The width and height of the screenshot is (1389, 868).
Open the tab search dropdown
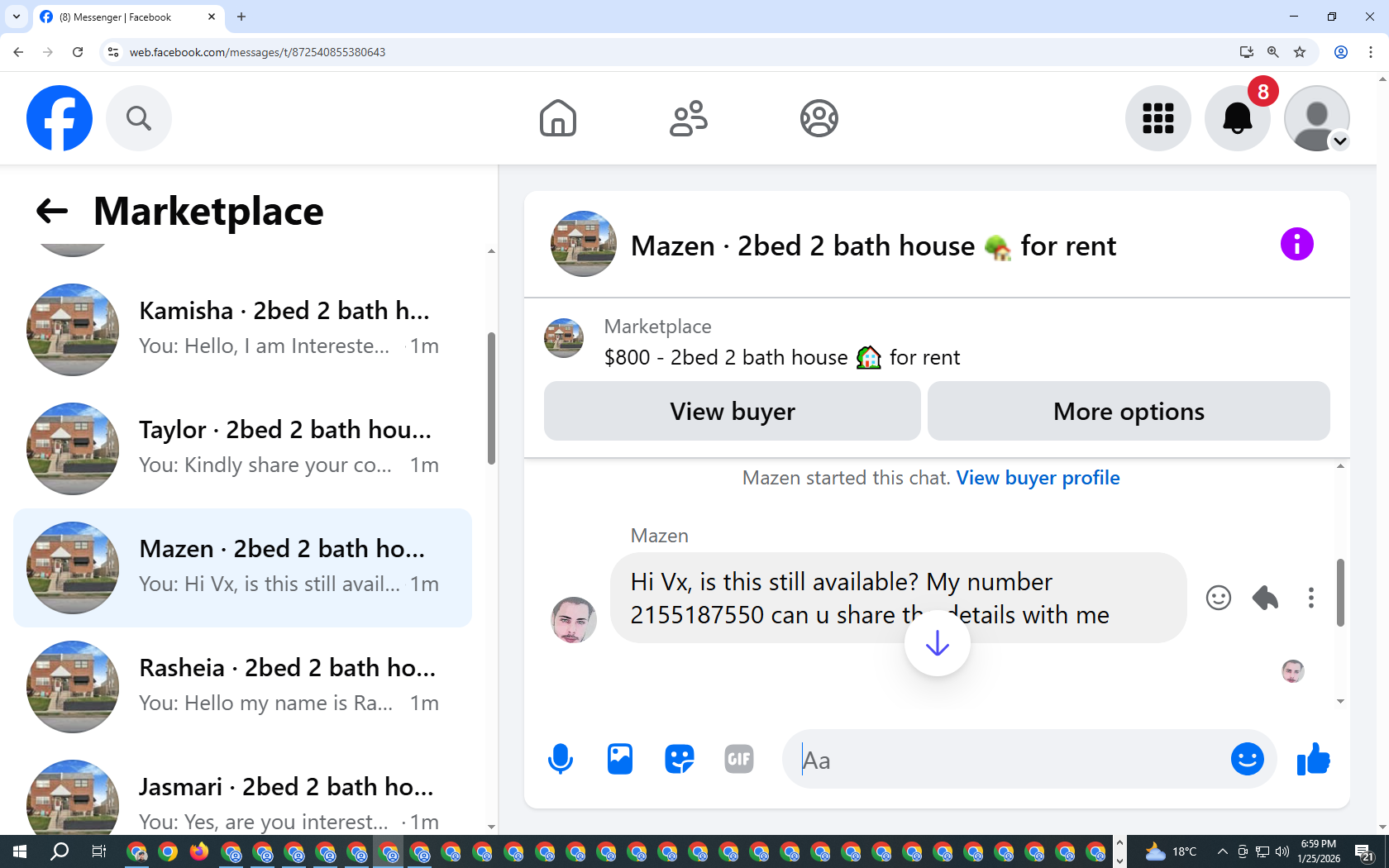(x=17, y=17)
